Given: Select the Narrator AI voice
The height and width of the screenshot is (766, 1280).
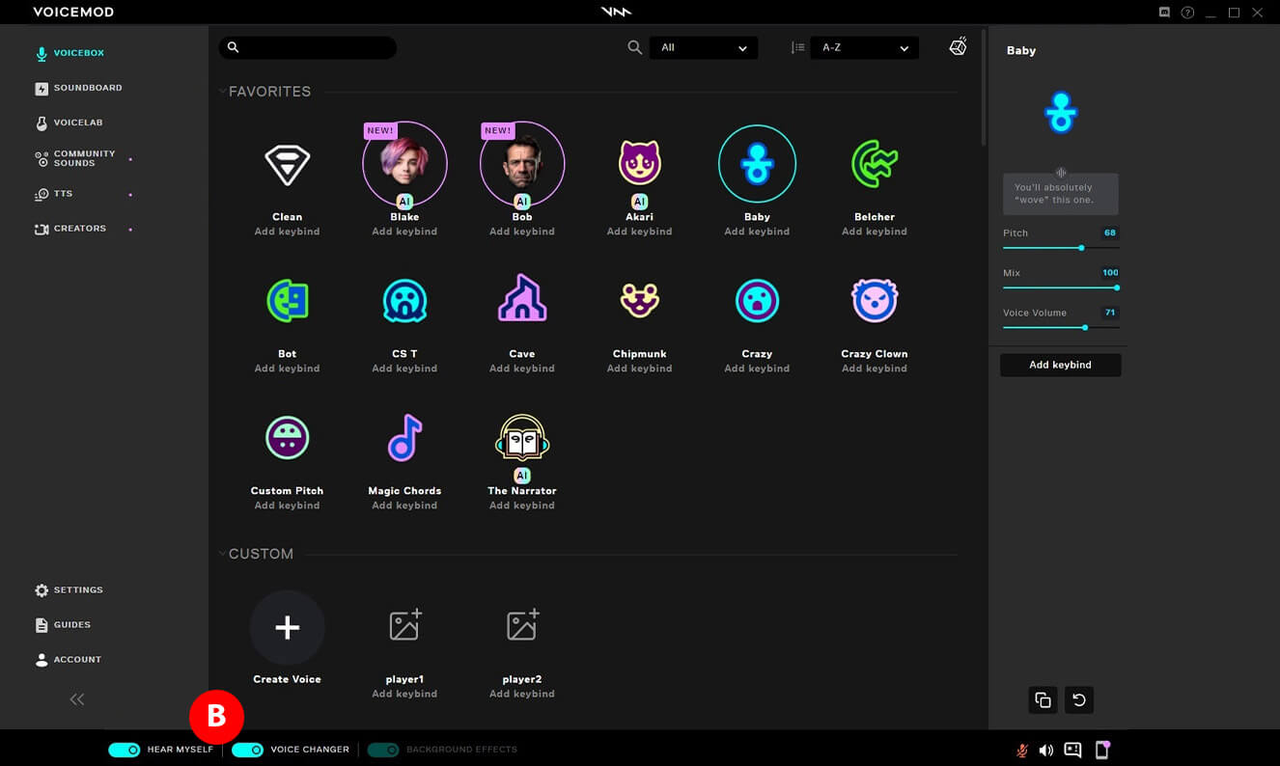Looking at the screenshot, I should click(x=521, y=437).
